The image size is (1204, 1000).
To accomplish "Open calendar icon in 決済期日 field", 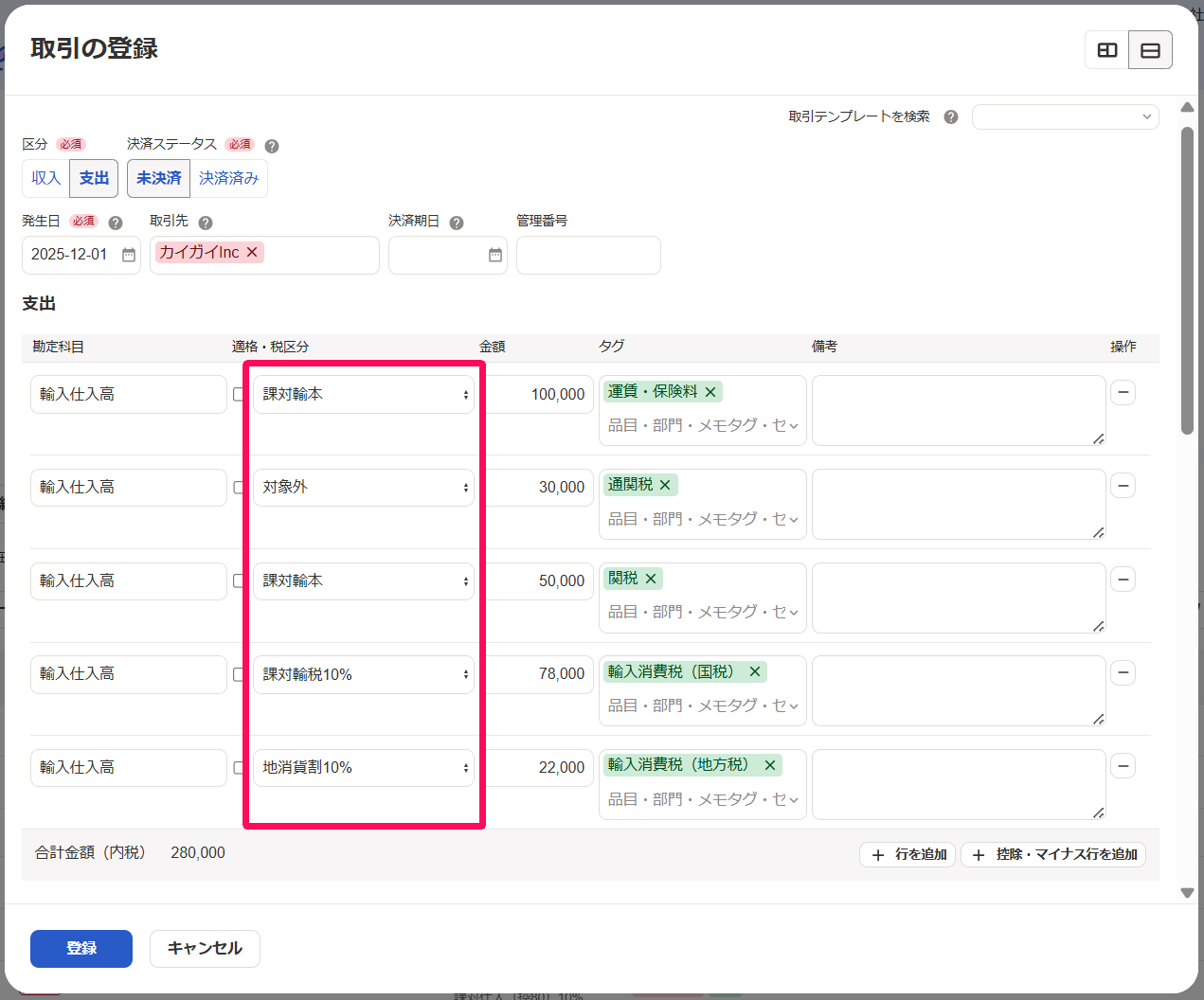I will coord(495,255).
